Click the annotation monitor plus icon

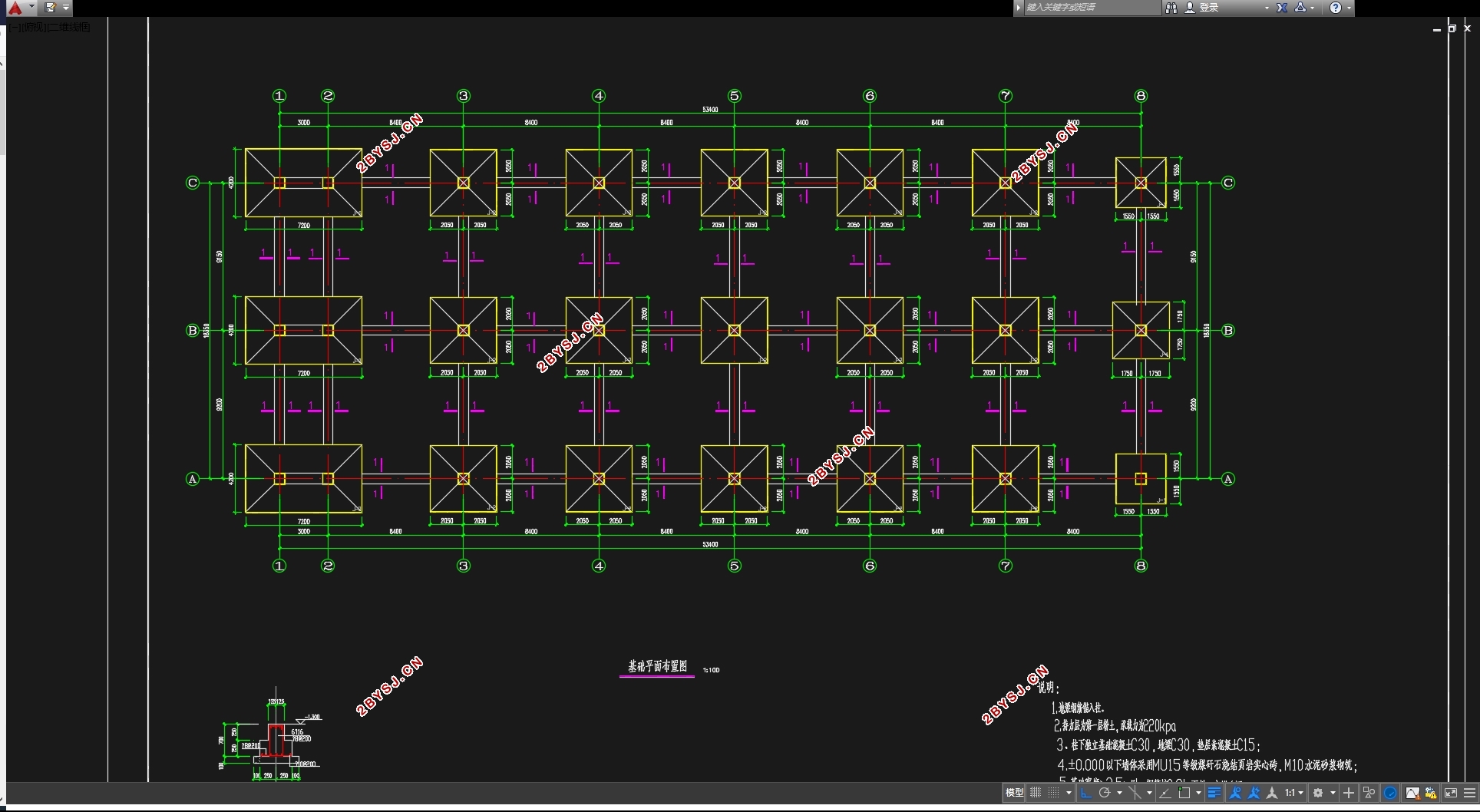[1349, 793]
